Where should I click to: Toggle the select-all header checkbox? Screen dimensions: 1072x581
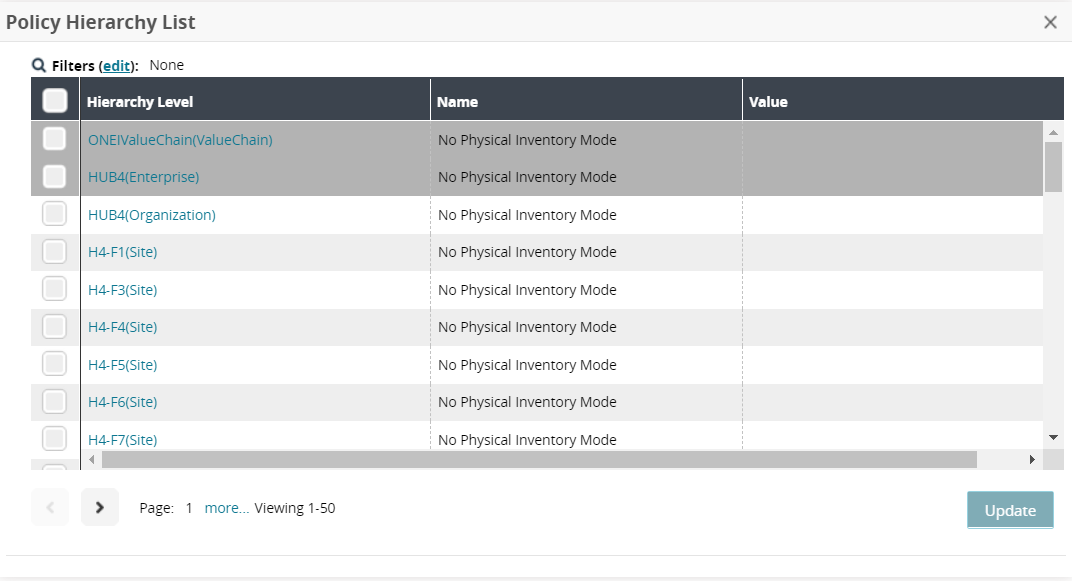[55, 101]
